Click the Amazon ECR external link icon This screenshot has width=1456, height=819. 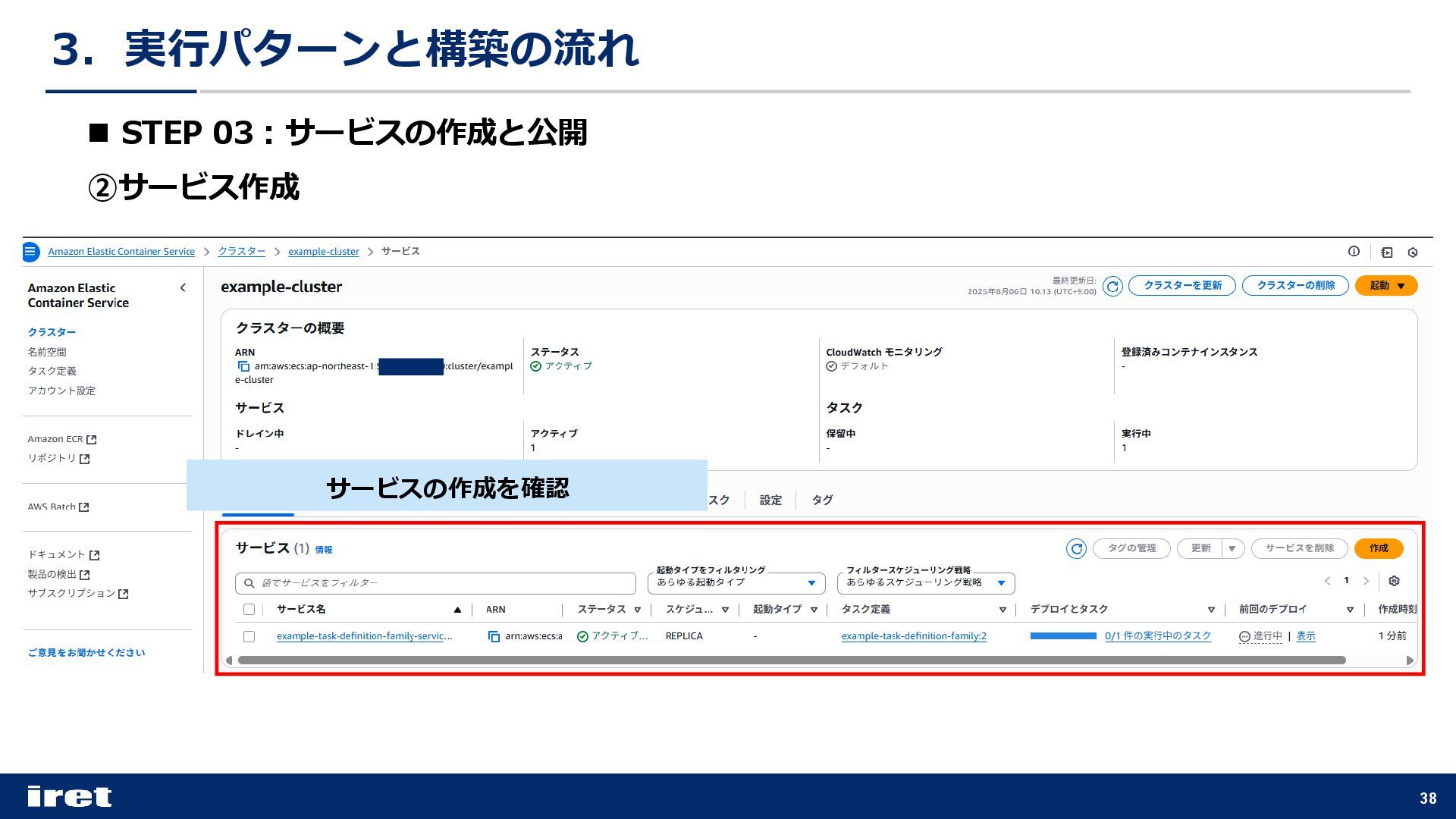(x=92, y=440)
